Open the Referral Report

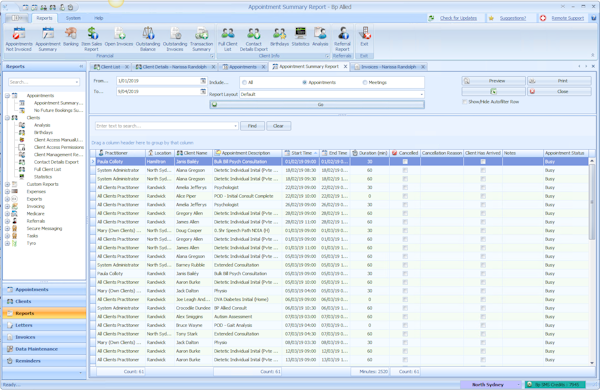coord(342,39)
